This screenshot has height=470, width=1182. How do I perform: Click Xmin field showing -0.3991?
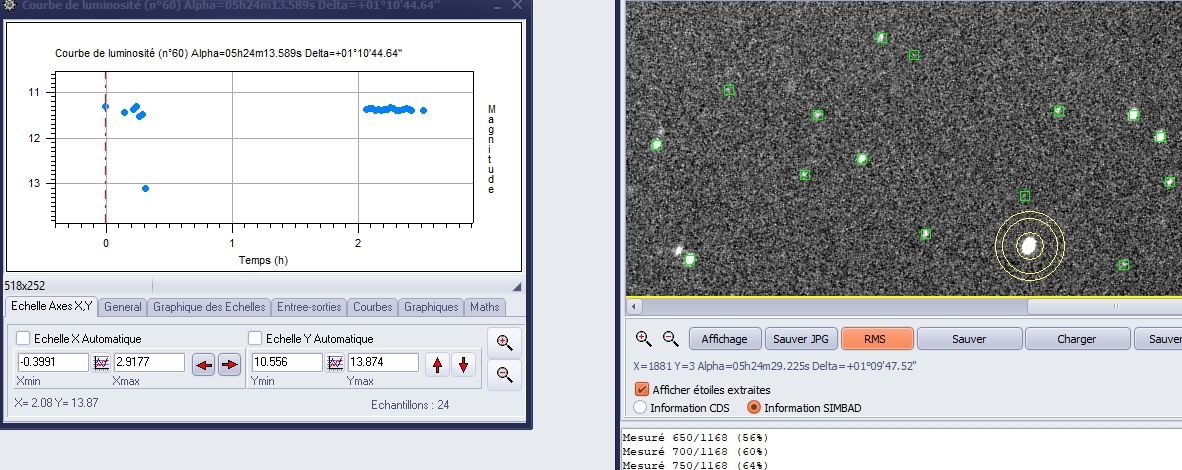[53, 362]
